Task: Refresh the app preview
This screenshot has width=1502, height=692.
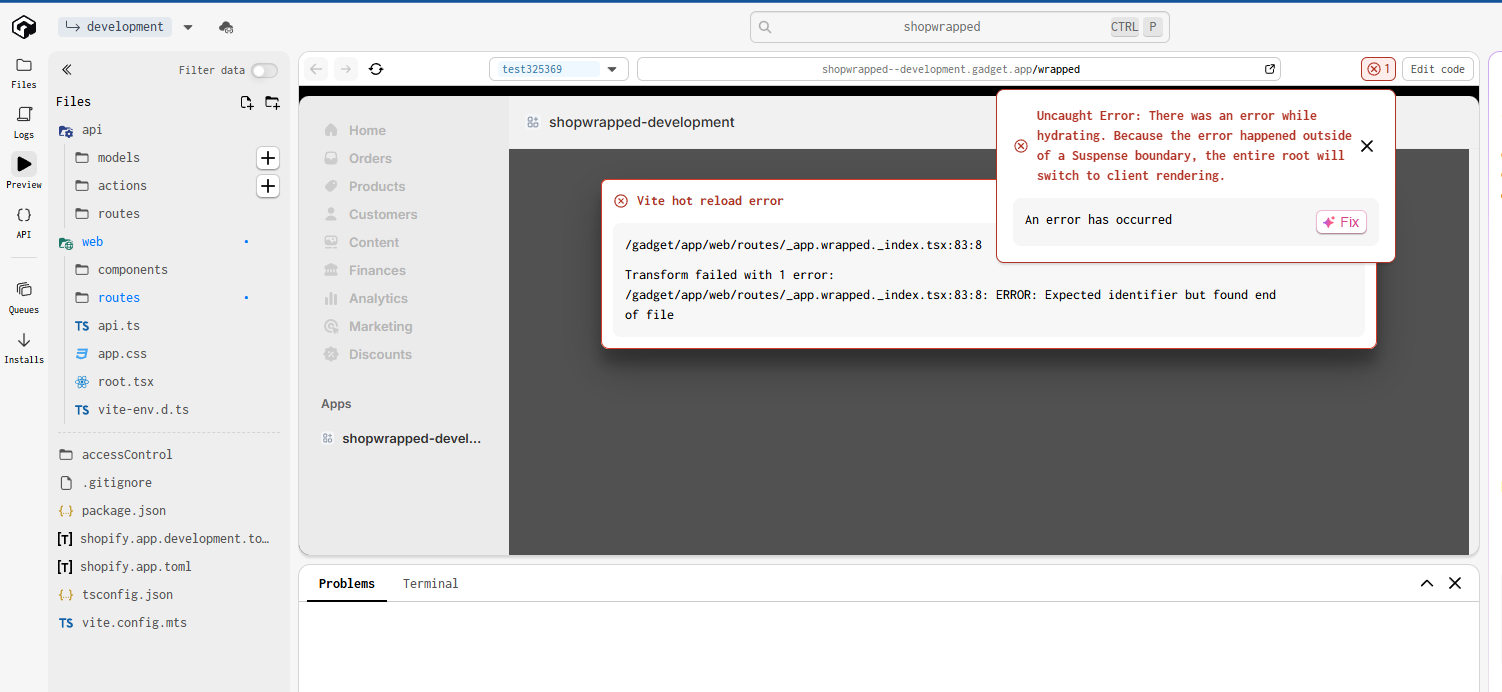Action: click(376, 69)
